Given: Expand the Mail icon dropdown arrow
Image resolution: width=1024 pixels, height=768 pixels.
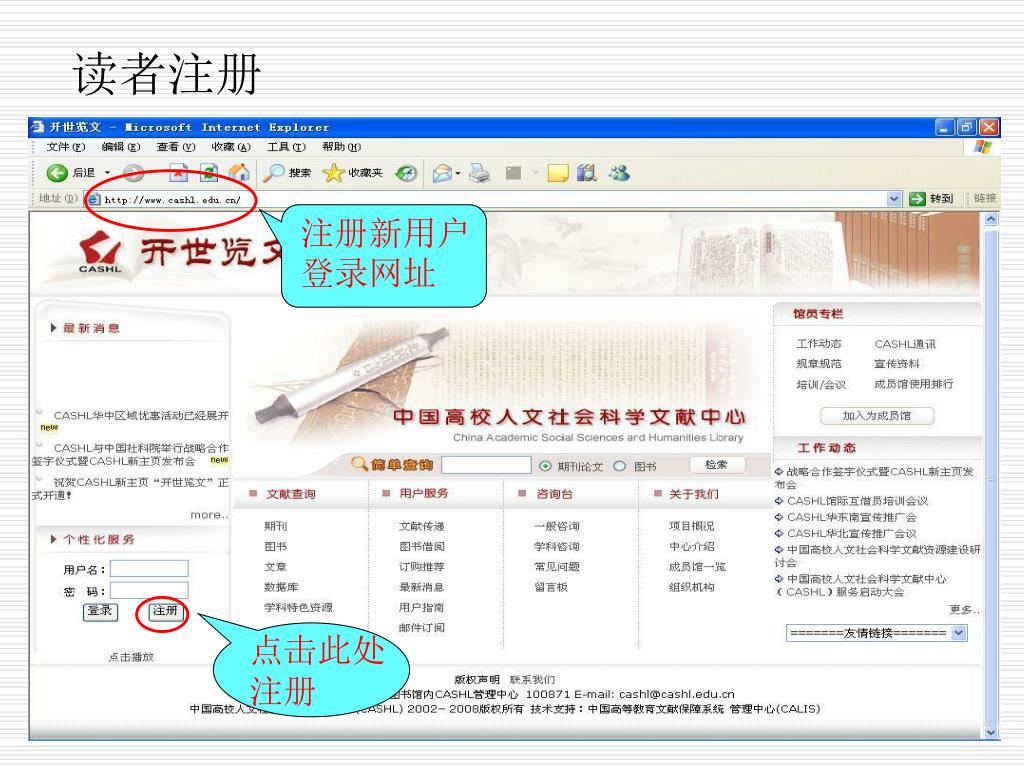Looking at the screenshot, I should (458, 174).
